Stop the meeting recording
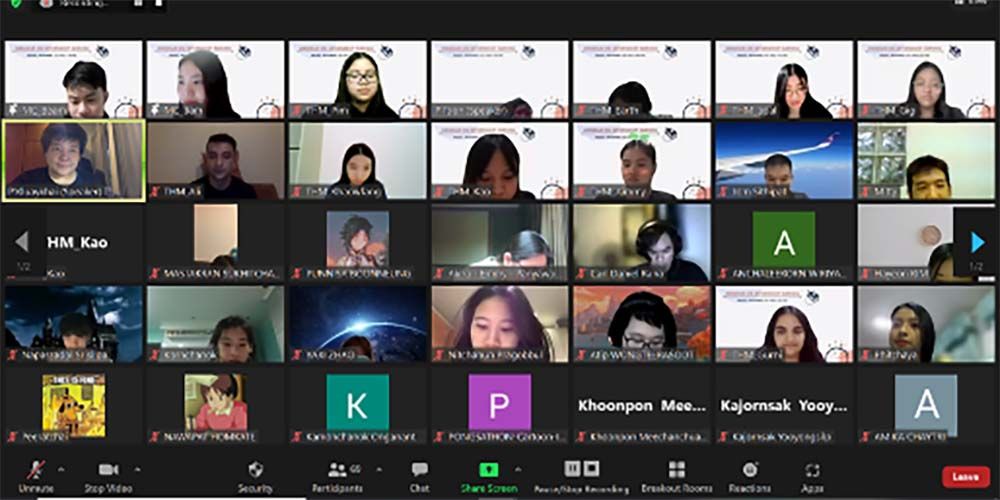This screenshot has width=1000, height=500. pyautogui.click(x=591, y=468)
